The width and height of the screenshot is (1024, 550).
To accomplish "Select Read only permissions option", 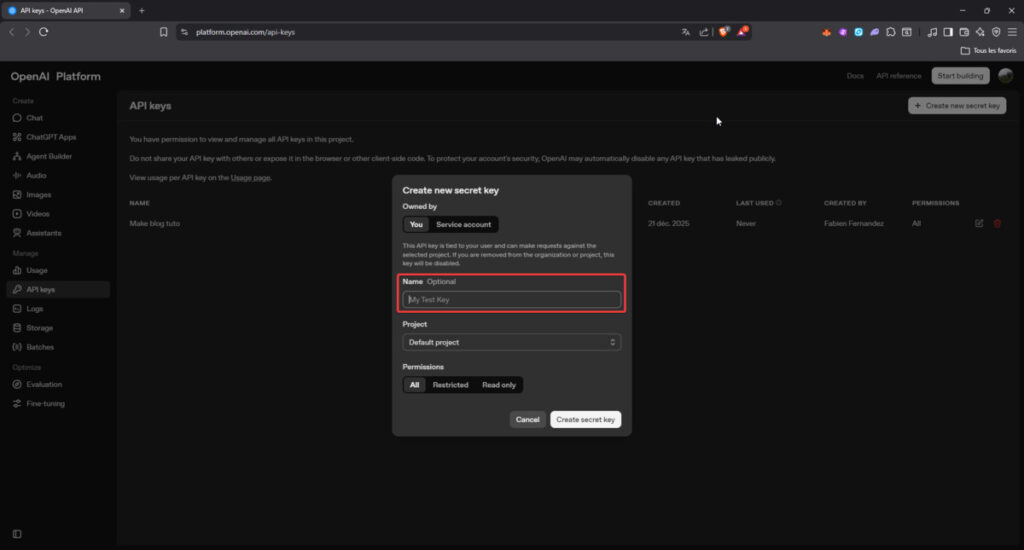I will (499, 385).
